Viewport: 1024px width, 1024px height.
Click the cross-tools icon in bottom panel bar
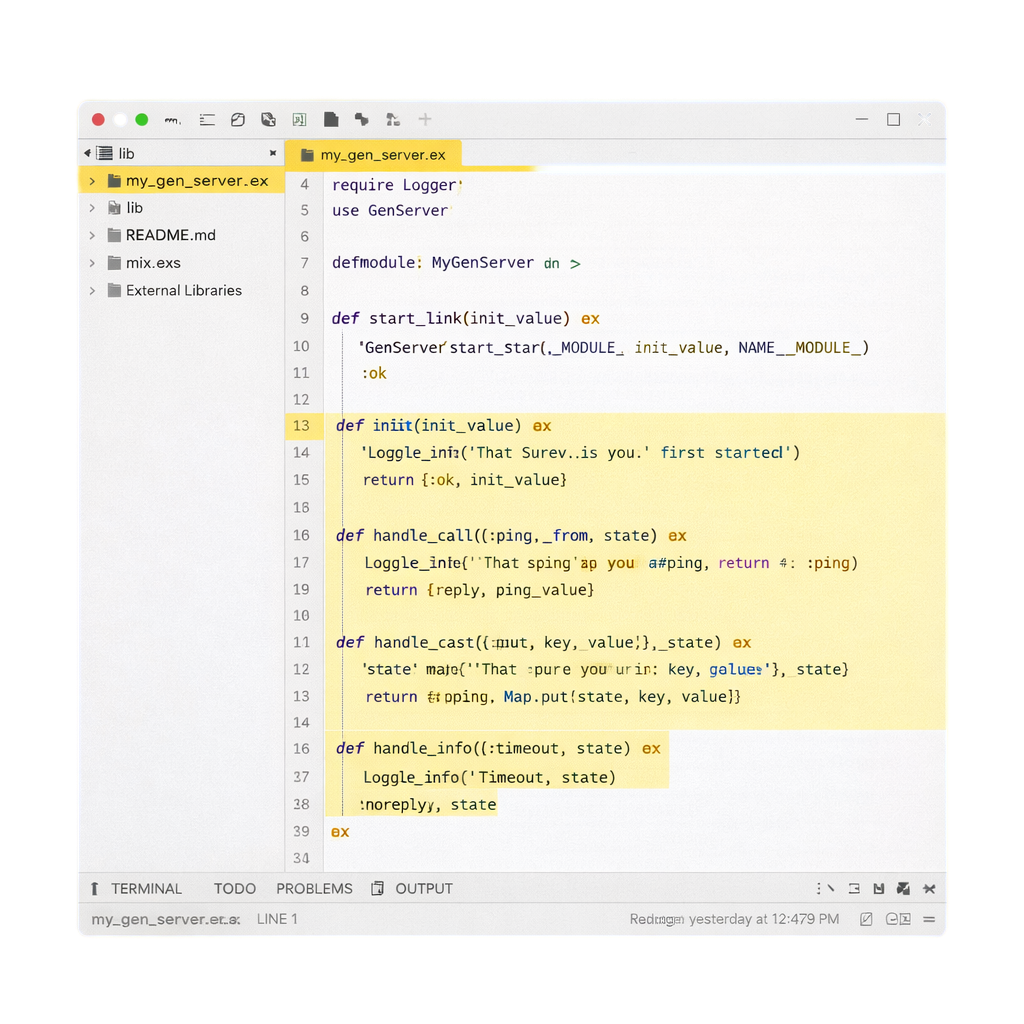coord(929,889)
